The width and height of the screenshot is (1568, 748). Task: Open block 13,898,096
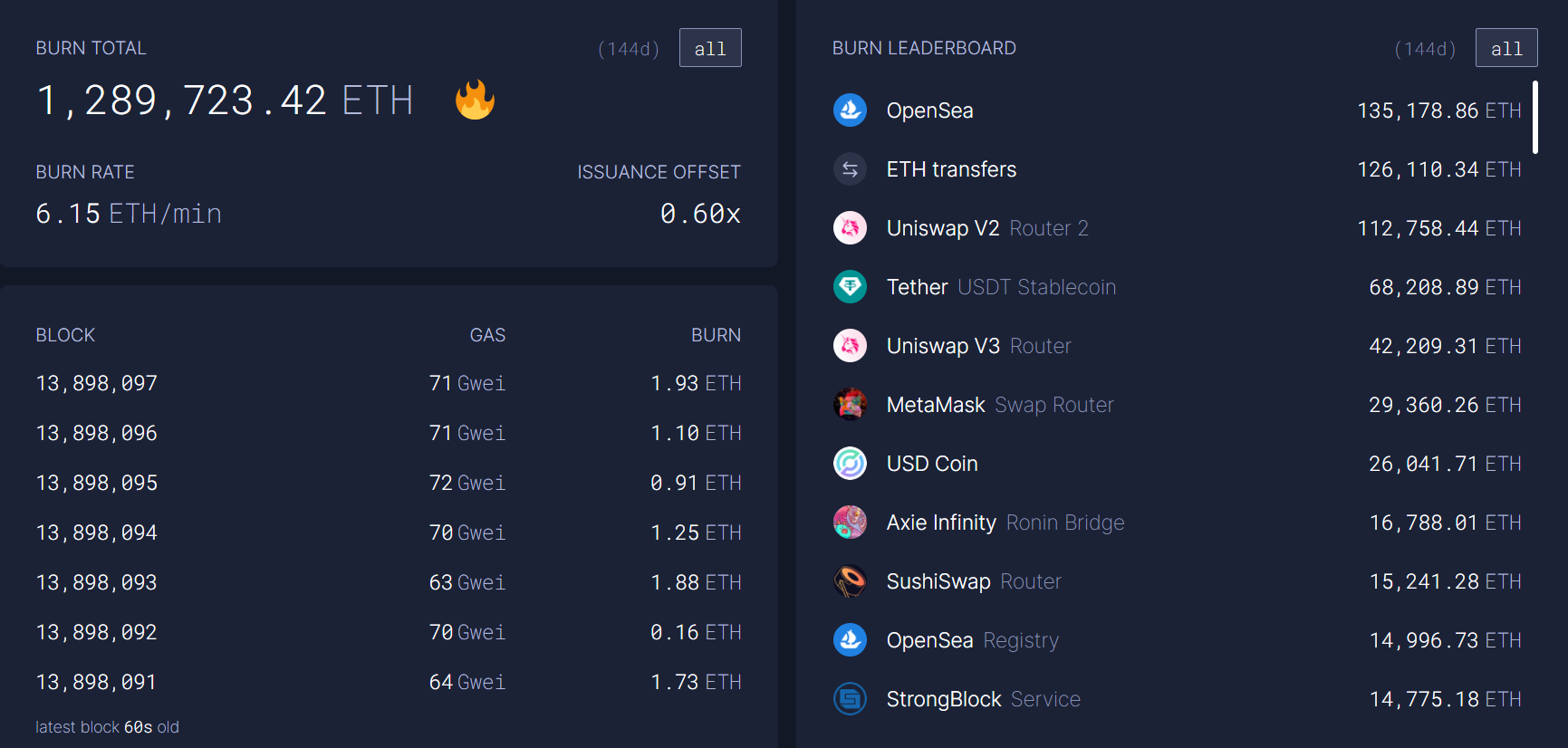pos(97,434)
